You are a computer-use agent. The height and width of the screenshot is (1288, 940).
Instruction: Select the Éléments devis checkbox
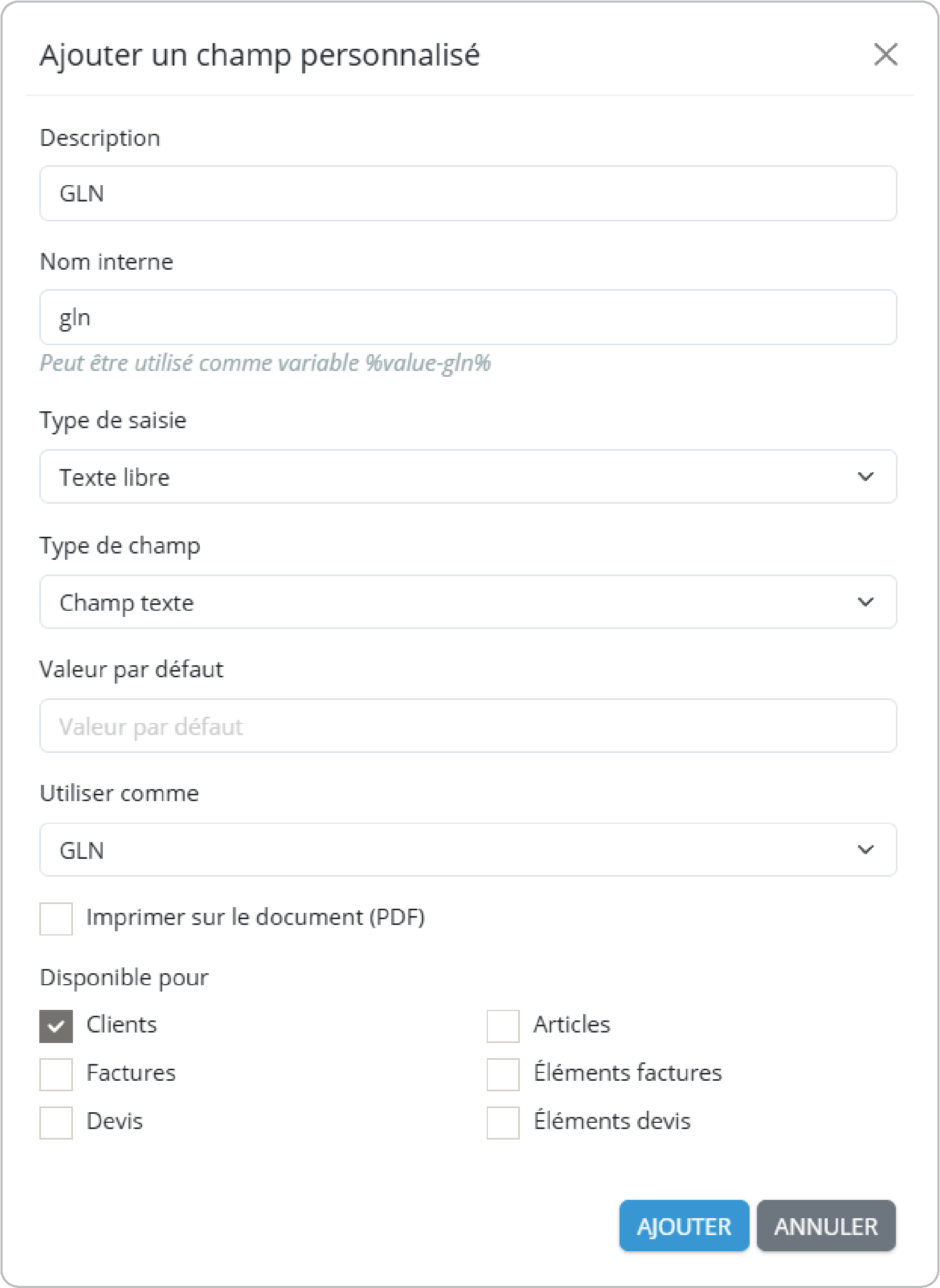[x=503, y=1122]
